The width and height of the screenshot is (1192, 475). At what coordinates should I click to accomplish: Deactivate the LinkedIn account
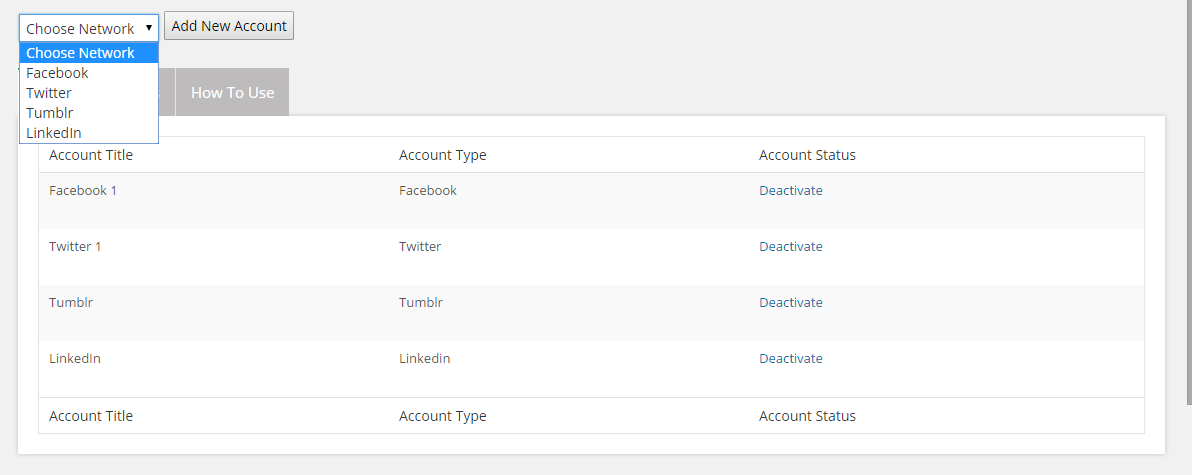[x=790, y=358]
